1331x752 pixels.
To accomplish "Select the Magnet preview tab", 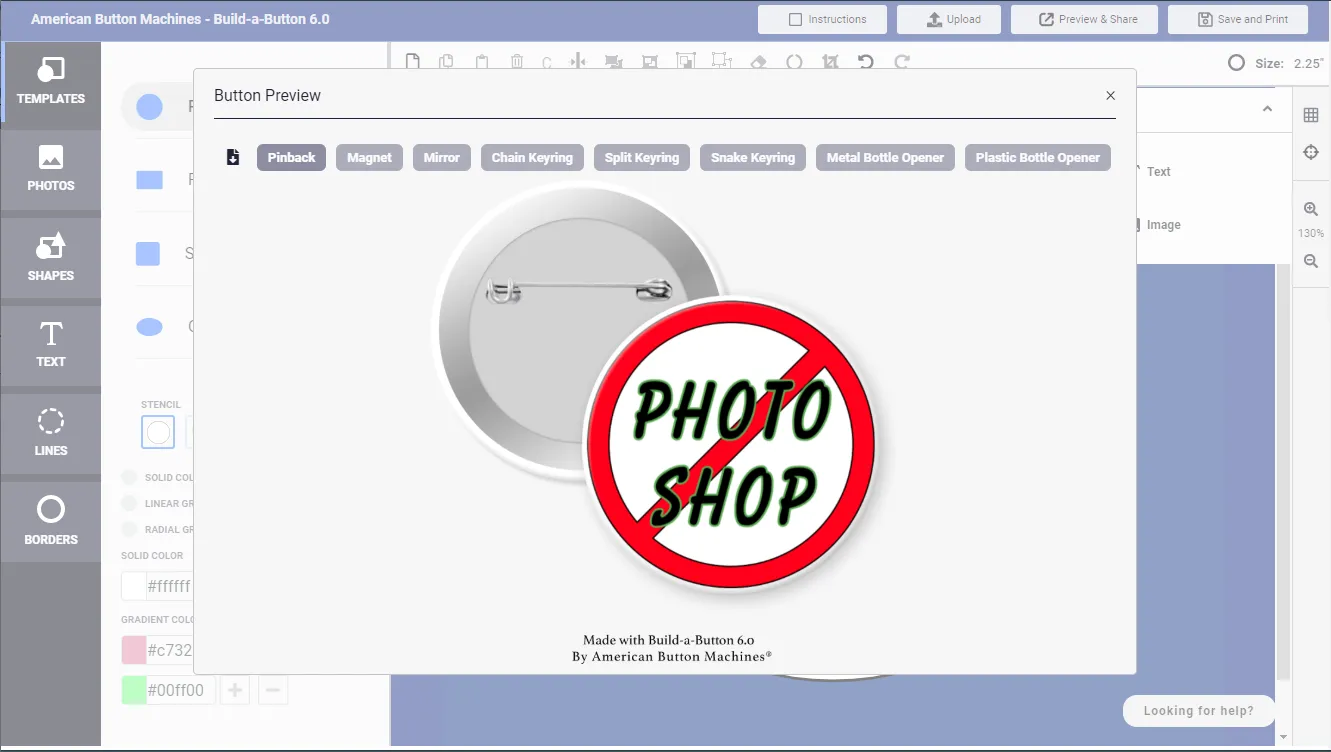I will pyautogui.click(x=369, y=158).
